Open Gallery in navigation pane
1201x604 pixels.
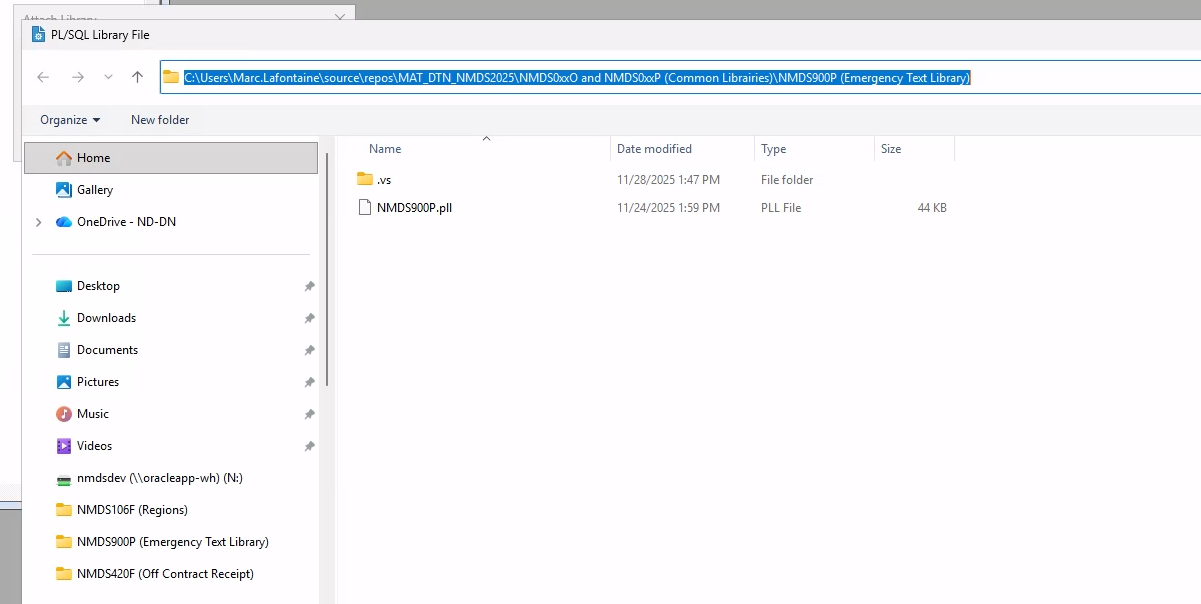(x=94, y=190)
